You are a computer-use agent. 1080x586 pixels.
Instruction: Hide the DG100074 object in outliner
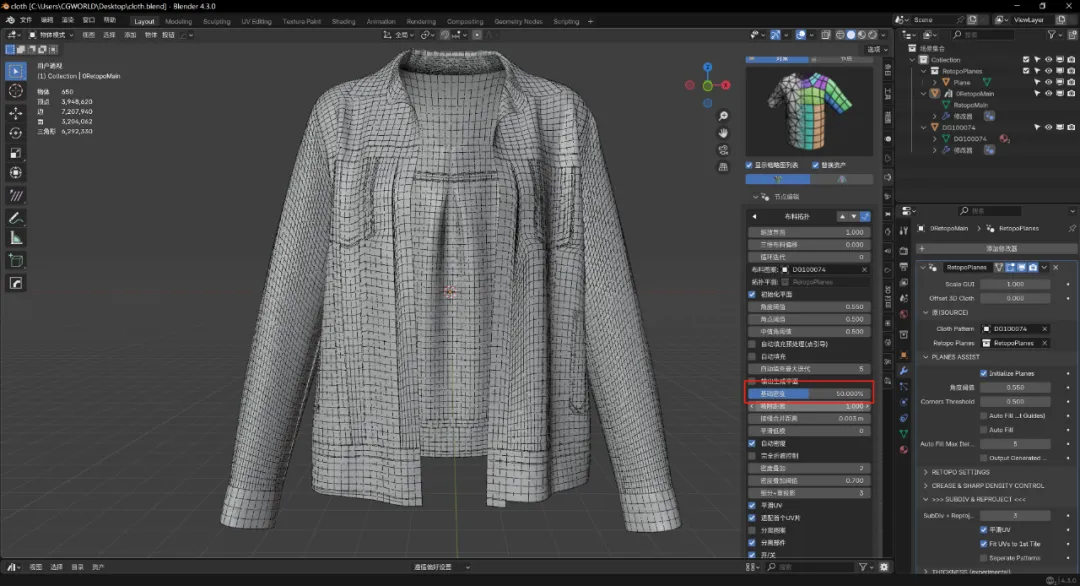point(1048,127)
